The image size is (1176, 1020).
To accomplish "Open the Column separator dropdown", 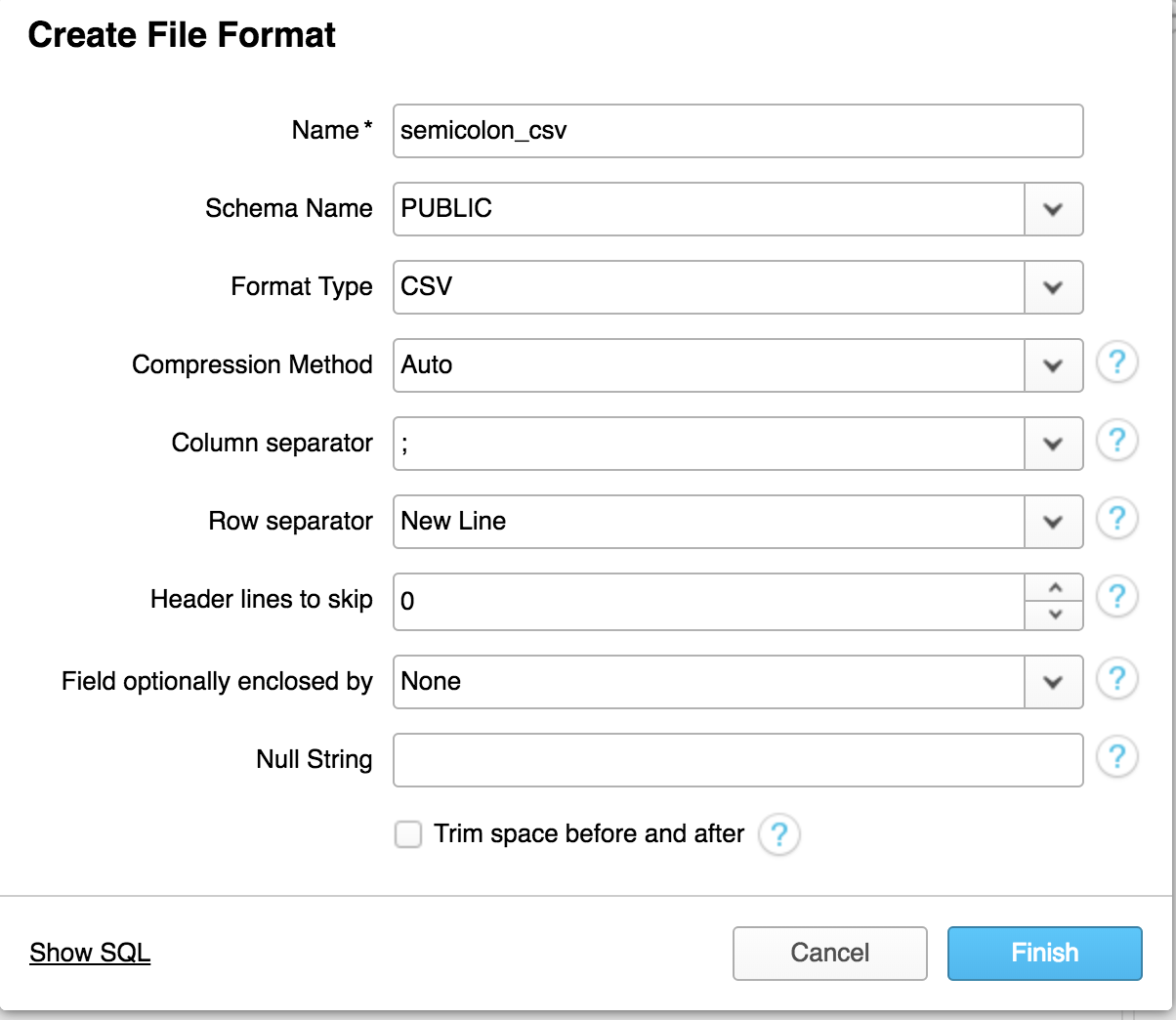I will click(x=1053, y=444).
